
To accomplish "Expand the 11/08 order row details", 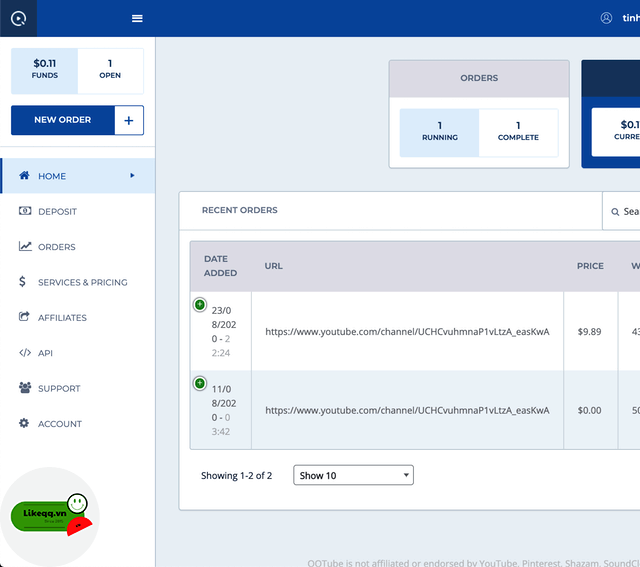I will (200, 383).
